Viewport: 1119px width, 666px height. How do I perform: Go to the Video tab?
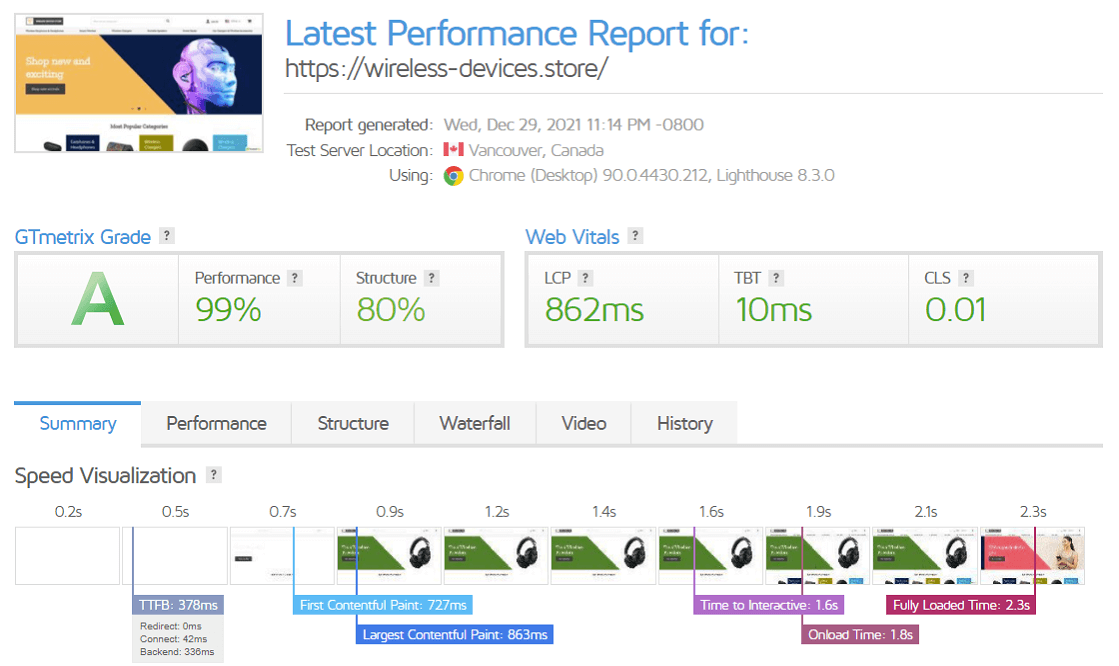(x=584, y=423)
